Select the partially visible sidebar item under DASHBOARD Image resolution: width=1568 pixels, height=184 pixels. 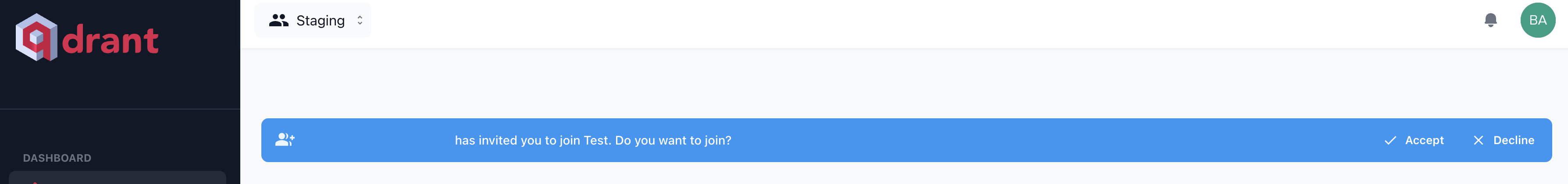[x=118, y=178]
